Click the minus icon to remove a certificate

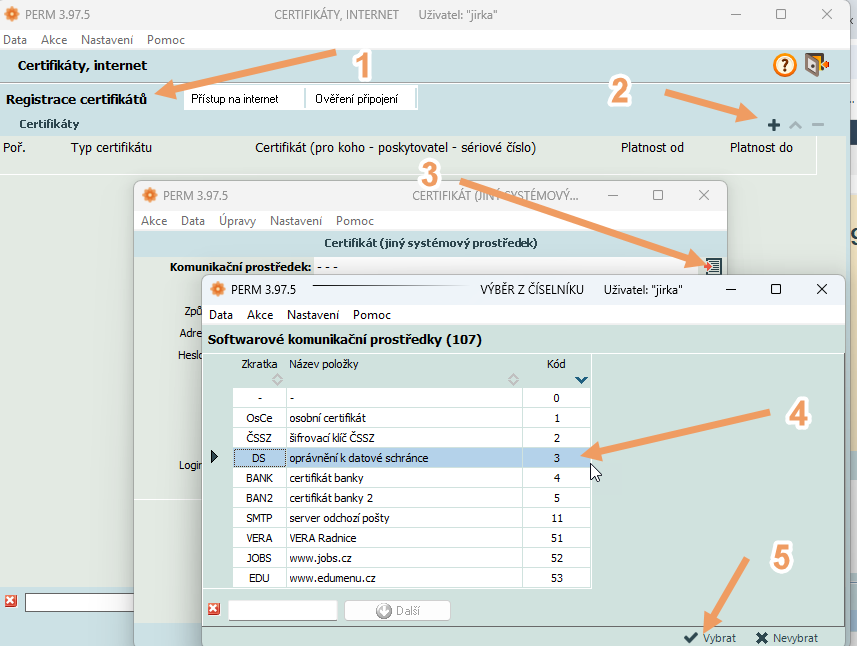point(818,125)
